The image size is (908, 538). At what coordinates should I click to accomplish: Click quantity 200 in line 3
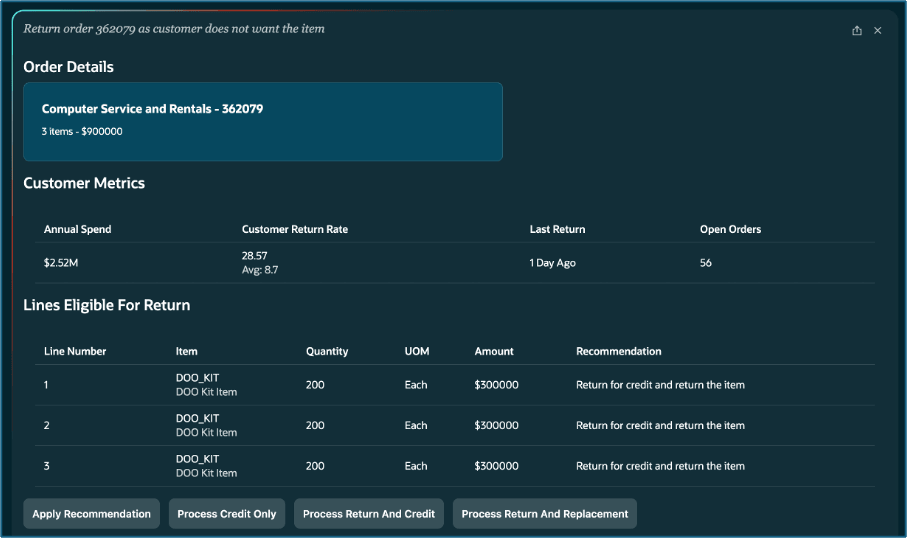click(315, 466)
